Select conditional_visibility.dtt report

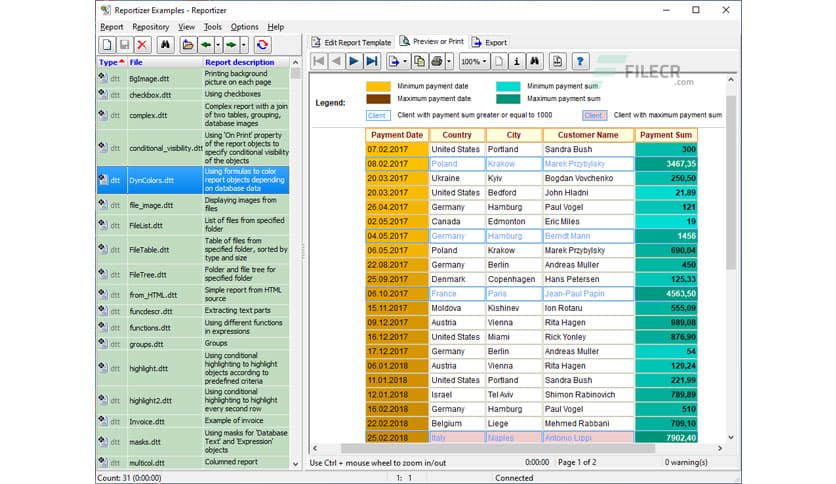pyautogui.click(x=193, y=148)
